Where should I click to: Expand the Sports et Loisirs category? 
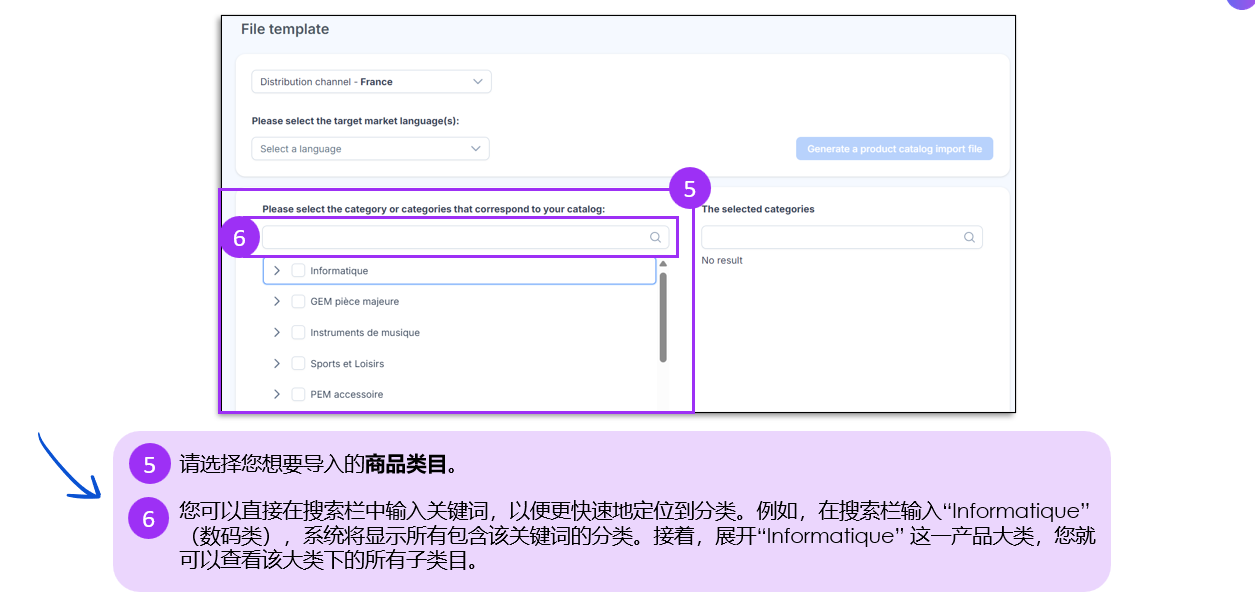pos(277,363)
